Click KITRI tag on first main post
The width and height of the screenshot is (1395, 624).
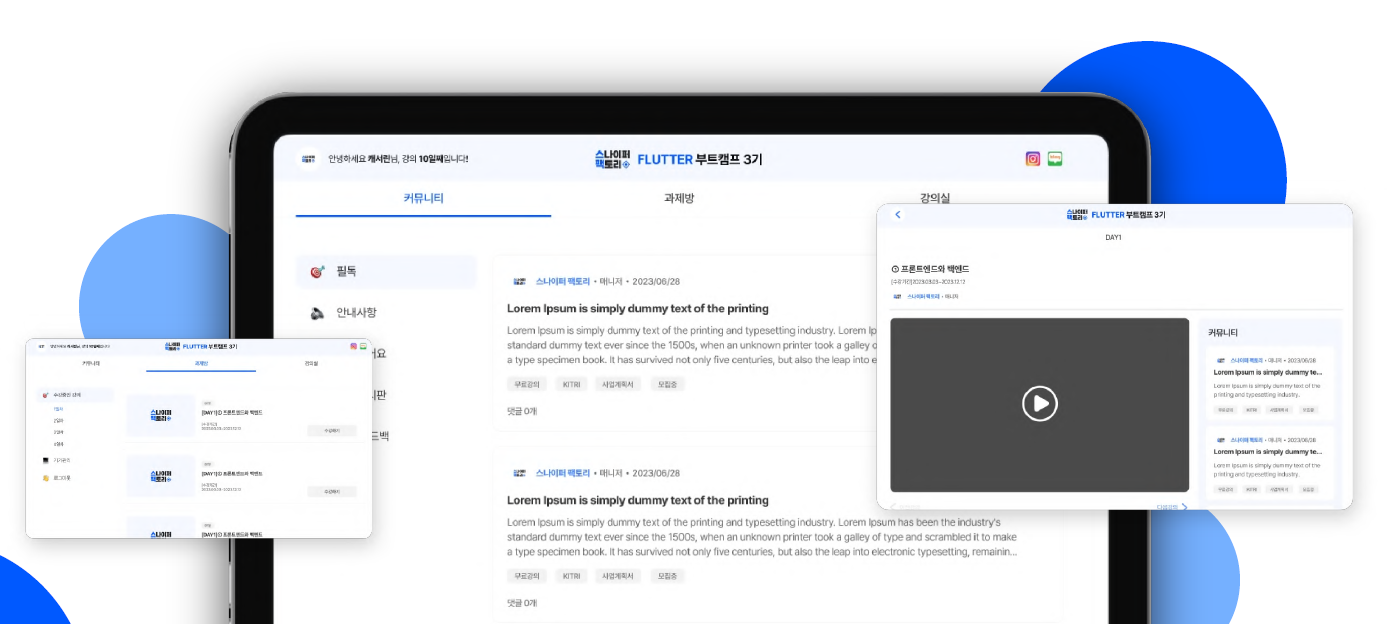point(571,384)
